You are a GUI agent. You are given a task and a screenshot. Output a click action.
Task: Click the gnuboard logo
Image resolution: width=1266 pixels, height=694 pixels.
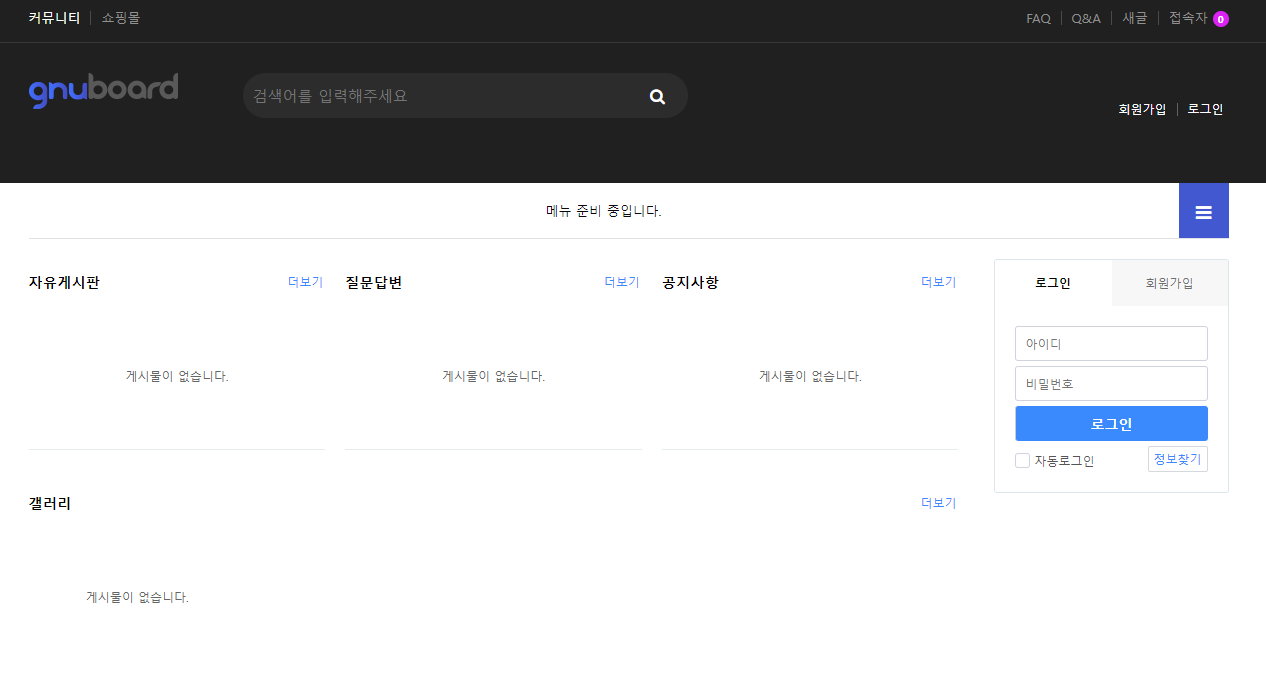(103, 90)
